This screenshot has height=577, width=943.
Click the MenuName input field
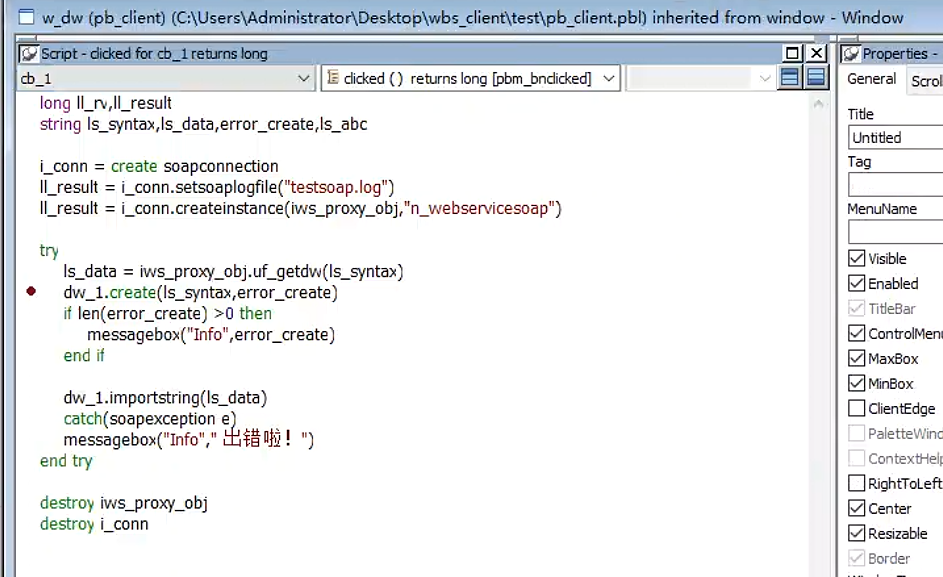pyautogui.click(x=895, y=232)
